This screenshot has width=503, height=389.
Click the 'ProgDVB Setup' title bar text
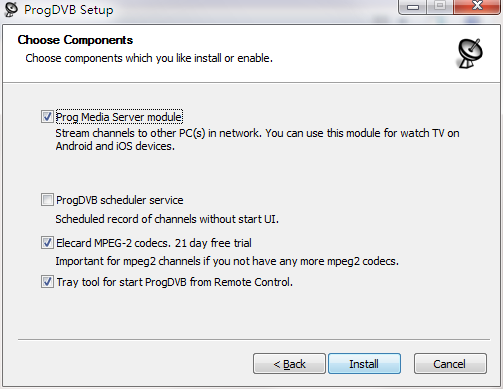tap(69, 10)
